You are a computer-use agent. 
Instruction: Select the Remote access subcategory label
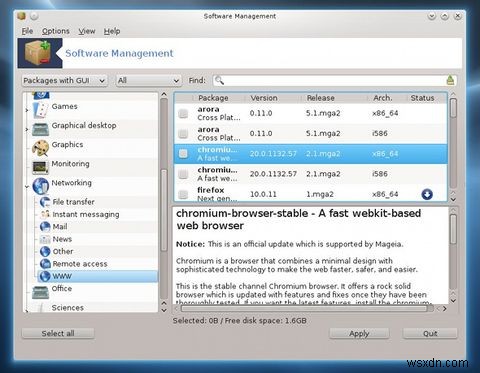[80, 264]
